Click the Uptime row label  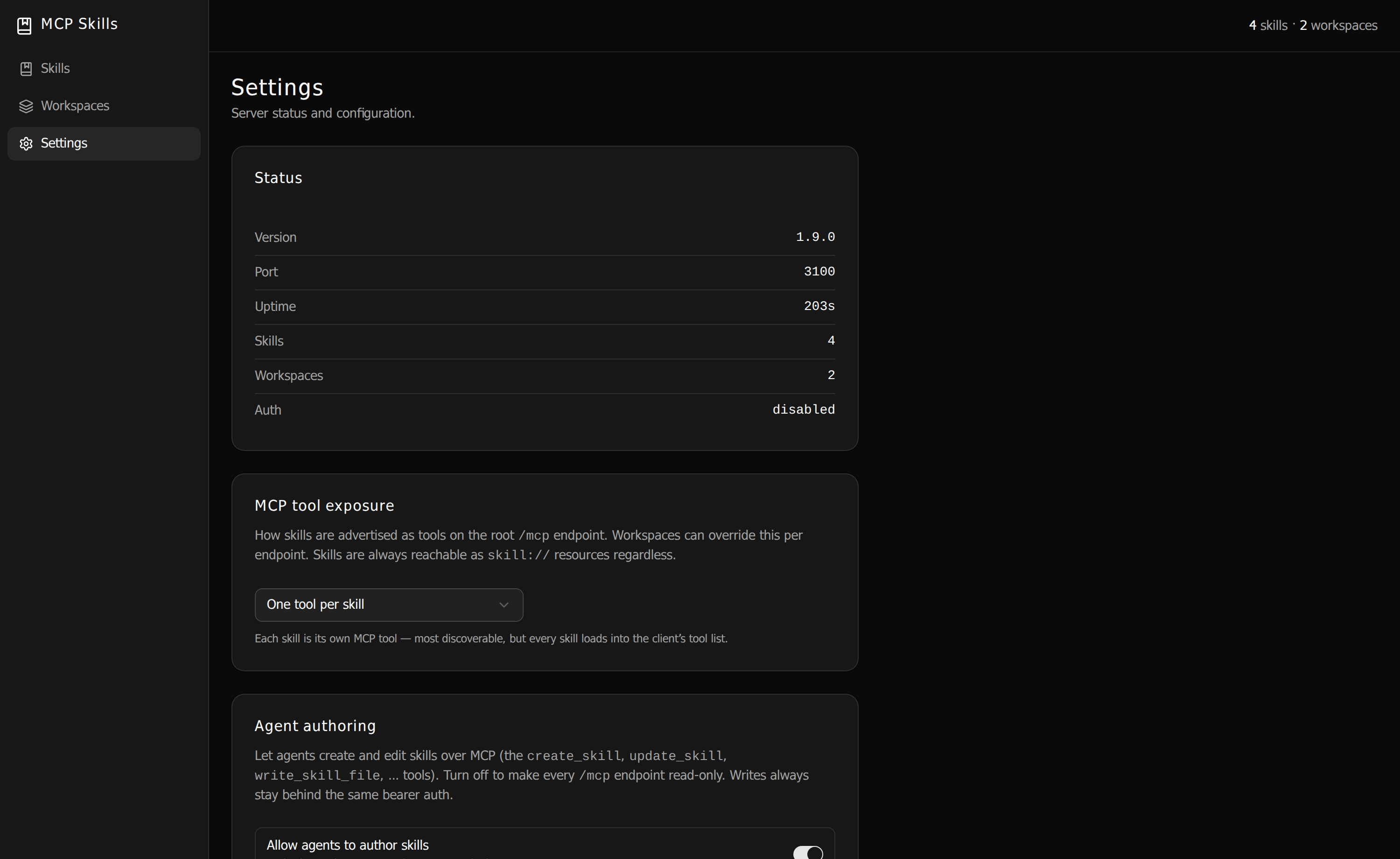[x=275, y=306]
